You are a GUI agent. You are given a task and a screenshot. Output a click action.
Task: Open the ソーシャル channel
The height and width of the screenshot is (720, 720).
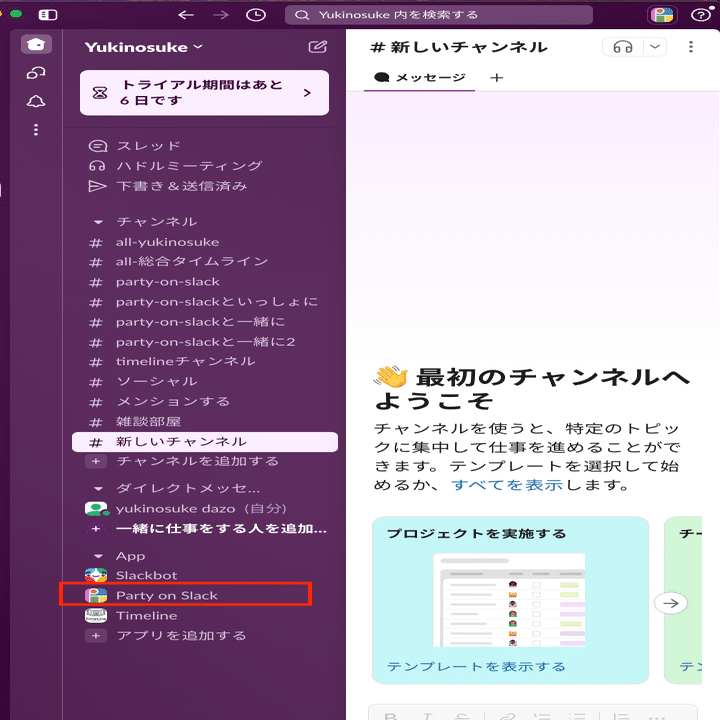(x=205, y=382)
